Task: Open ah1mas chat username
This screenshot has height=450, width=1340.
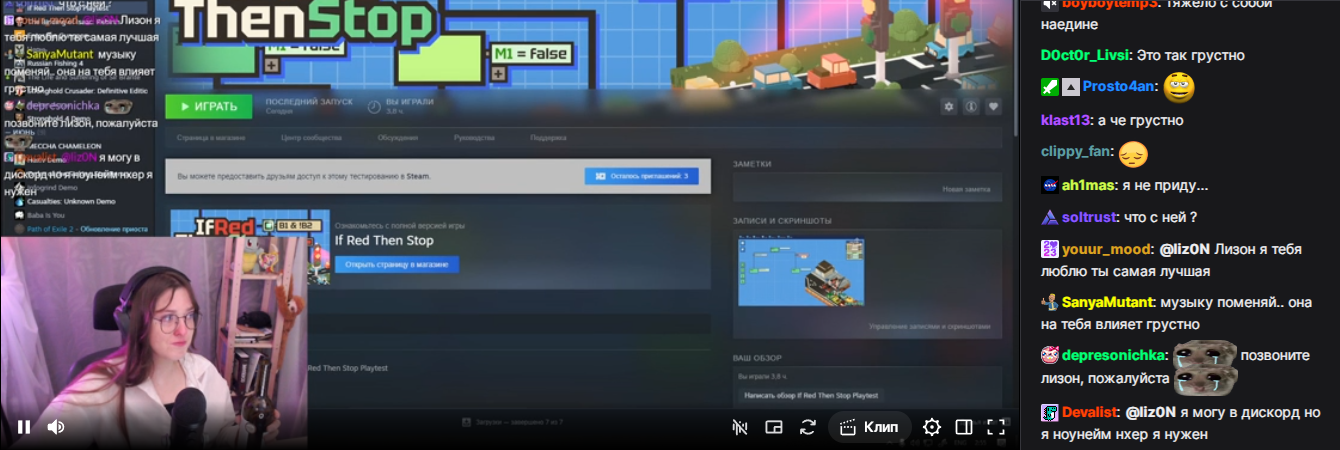Action: point(1089,186)
